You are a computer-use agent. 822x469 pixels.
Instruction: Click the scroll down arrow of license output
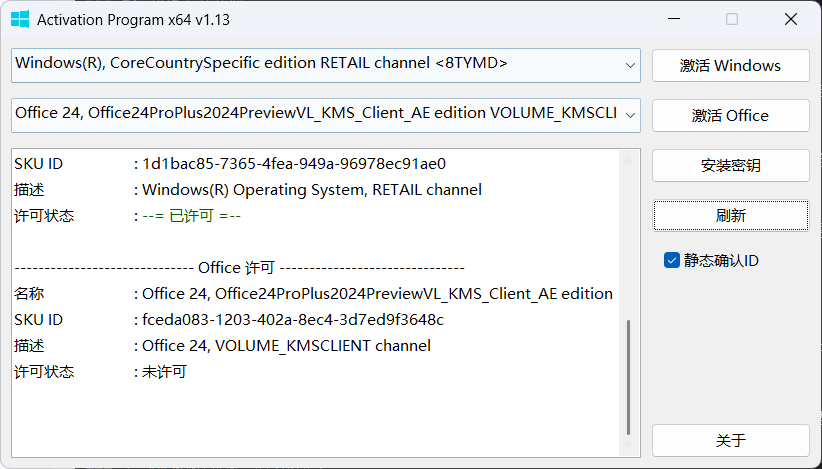pyautogui.click(x=629, y=446)
